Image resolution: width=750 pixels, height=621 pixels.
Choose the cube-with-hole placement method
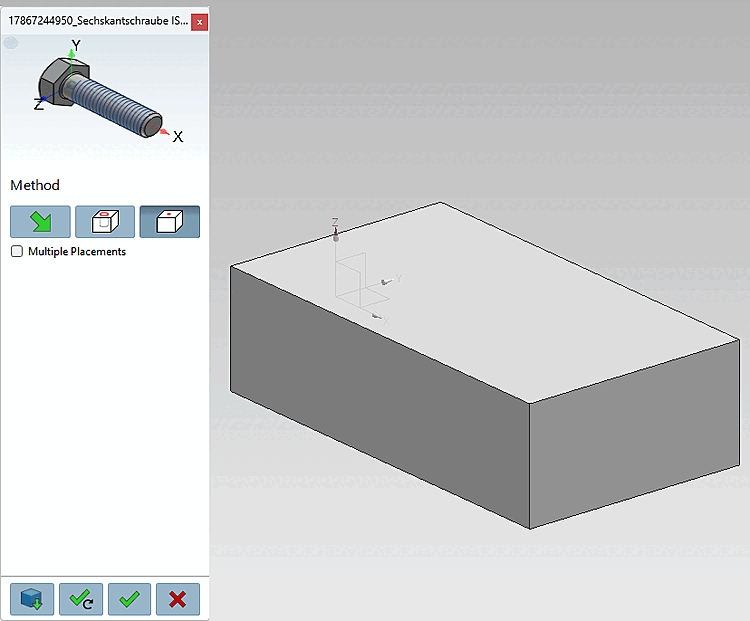click(x=105, y=222)
